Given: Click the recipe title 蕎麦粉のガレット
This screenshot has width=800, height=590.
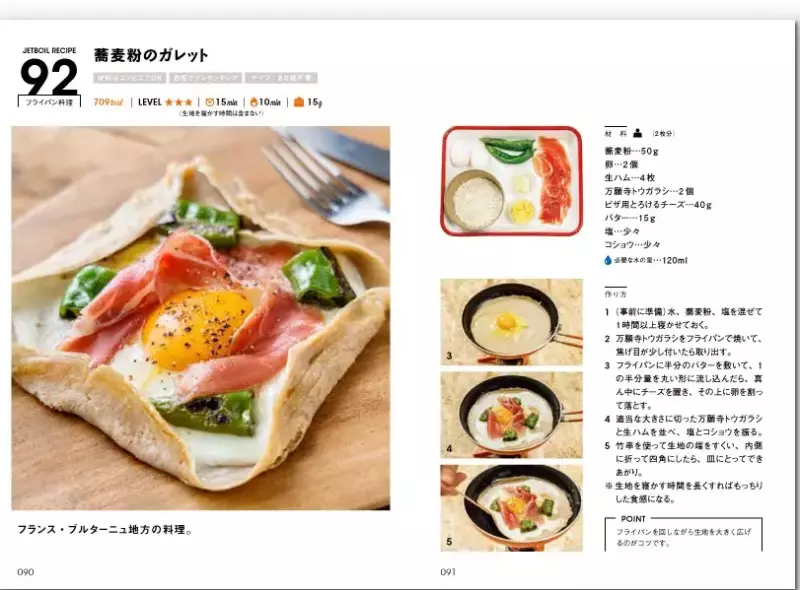Looking at the screenshot, I should click(x=151, y=55).
